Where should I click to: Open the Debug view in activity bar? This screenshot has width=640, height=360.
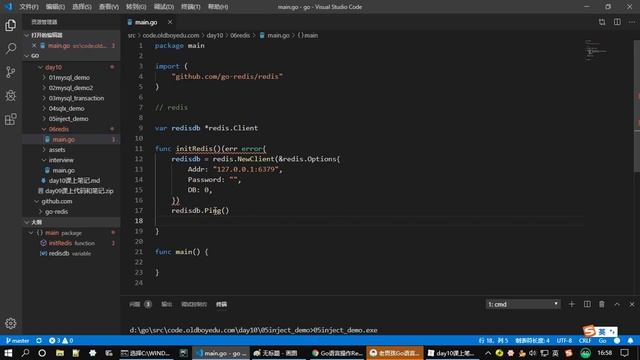[x=11, y=96]
